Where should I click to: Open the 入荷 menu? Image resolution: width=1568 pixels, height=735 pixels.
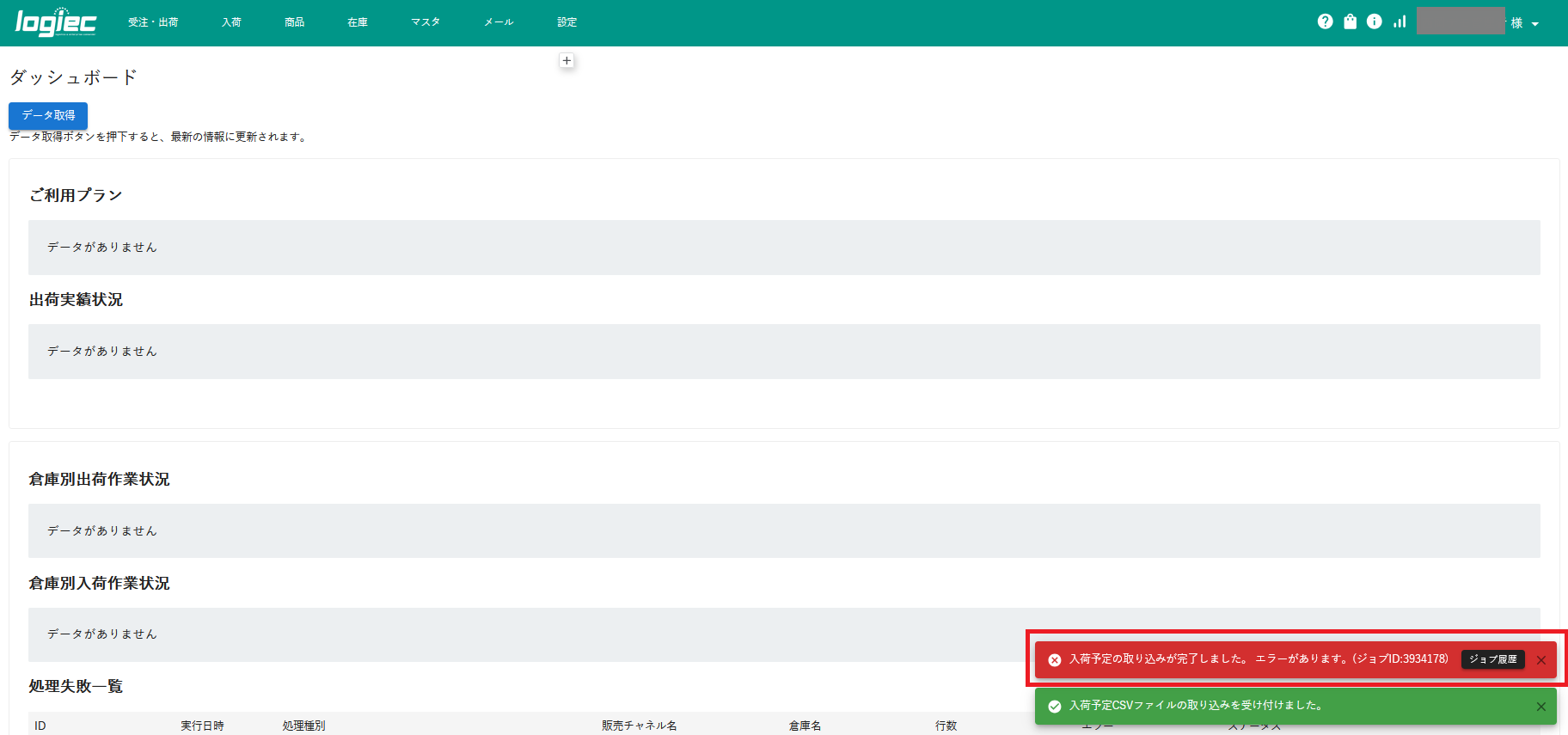pos(231,22)
